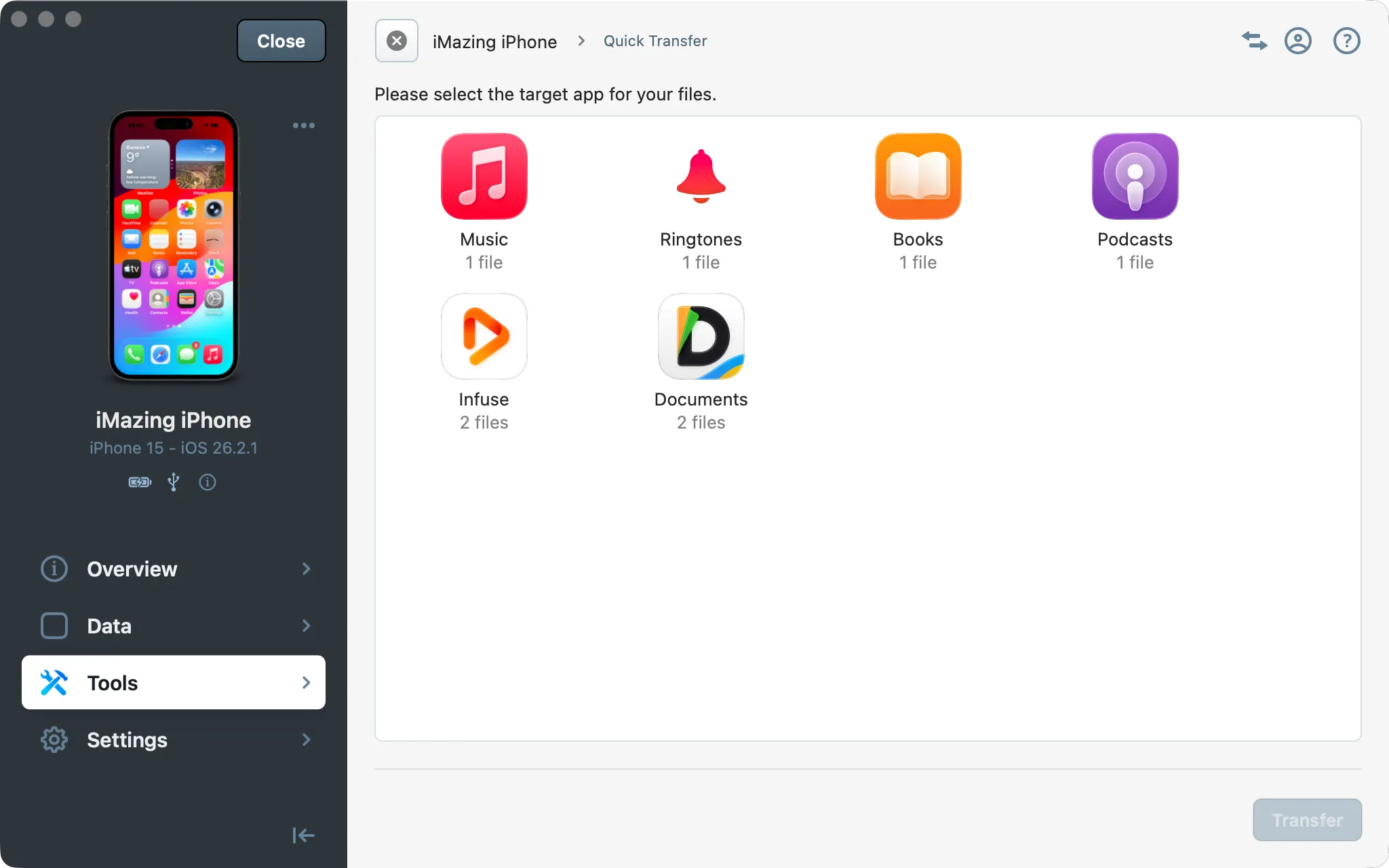Select the Infuse app icon
Screen dimensions: 1389x868
[x=484, y=336]
